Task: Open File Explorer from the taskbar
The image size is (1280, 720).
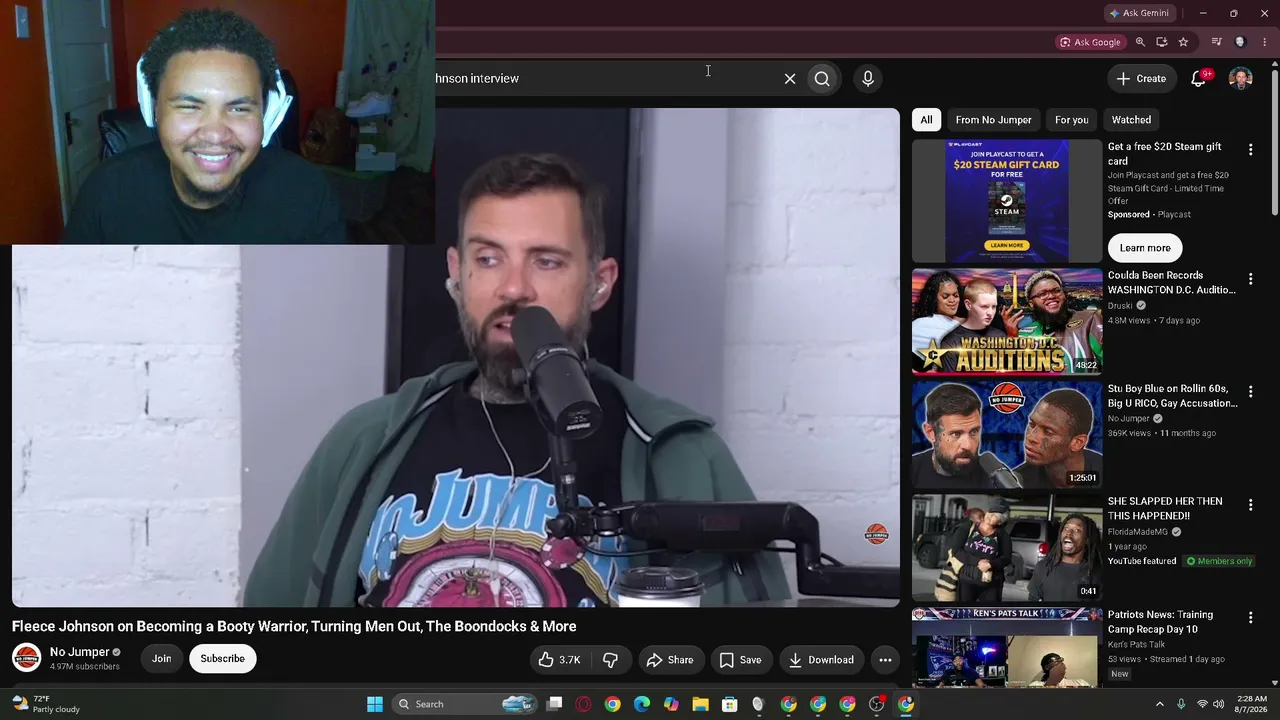Action: tap(700, 704)
